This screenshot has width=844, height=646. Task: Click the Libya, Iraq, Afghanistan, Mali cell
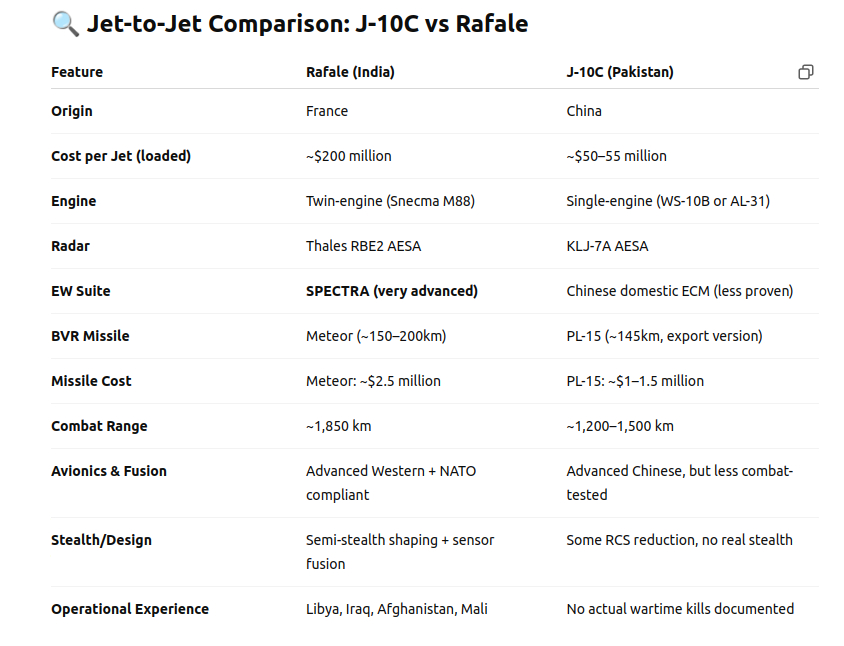[397, 609]
